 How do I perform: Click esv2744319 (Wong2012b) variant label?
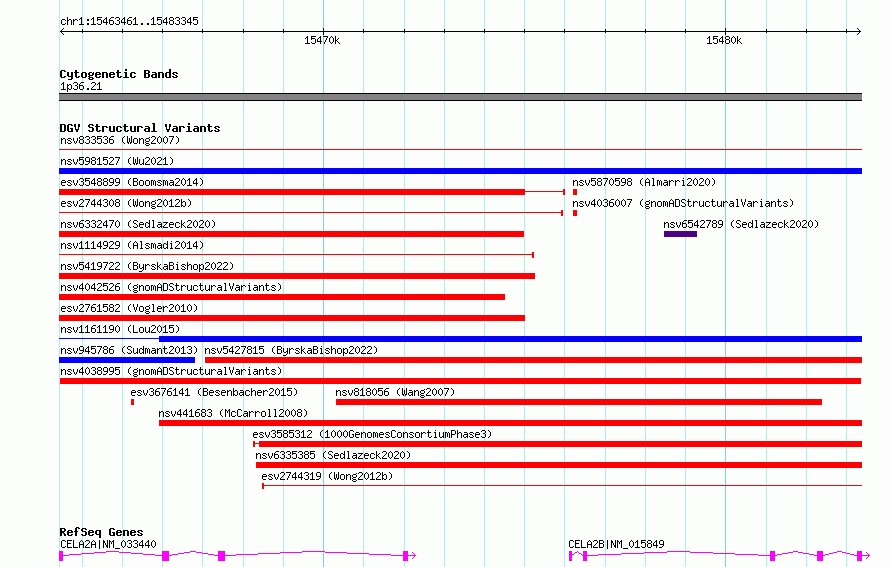click(327, 476)
